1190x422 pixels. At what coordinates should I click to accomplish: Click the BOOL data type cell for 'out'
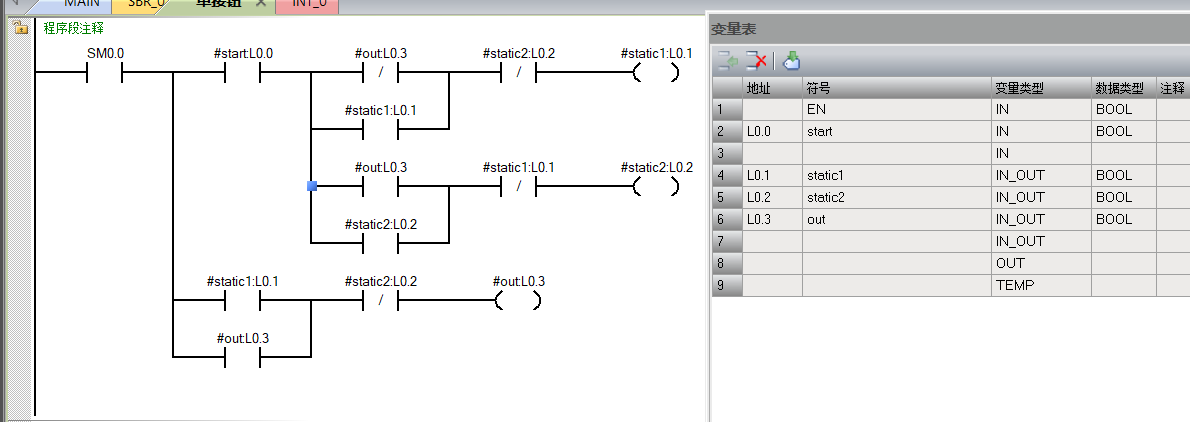(1123, 219)
